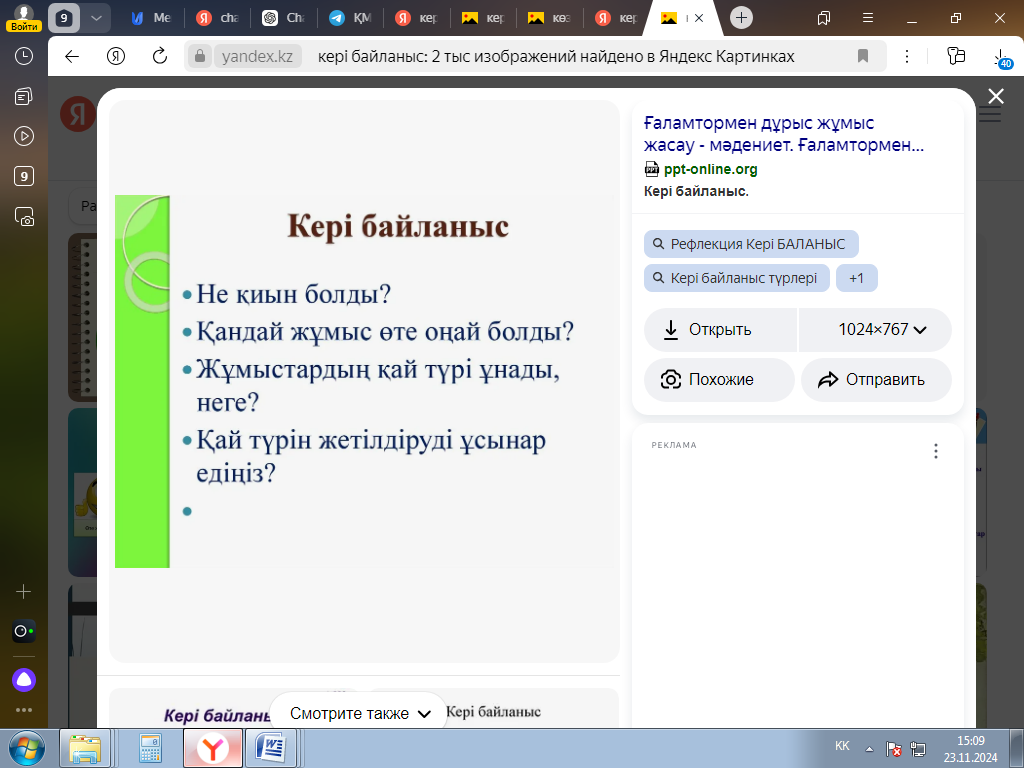Viewport: 1024px width, 768px height.
Task: Switch to the Me browser tab
Action: click(x=151, y=18)
